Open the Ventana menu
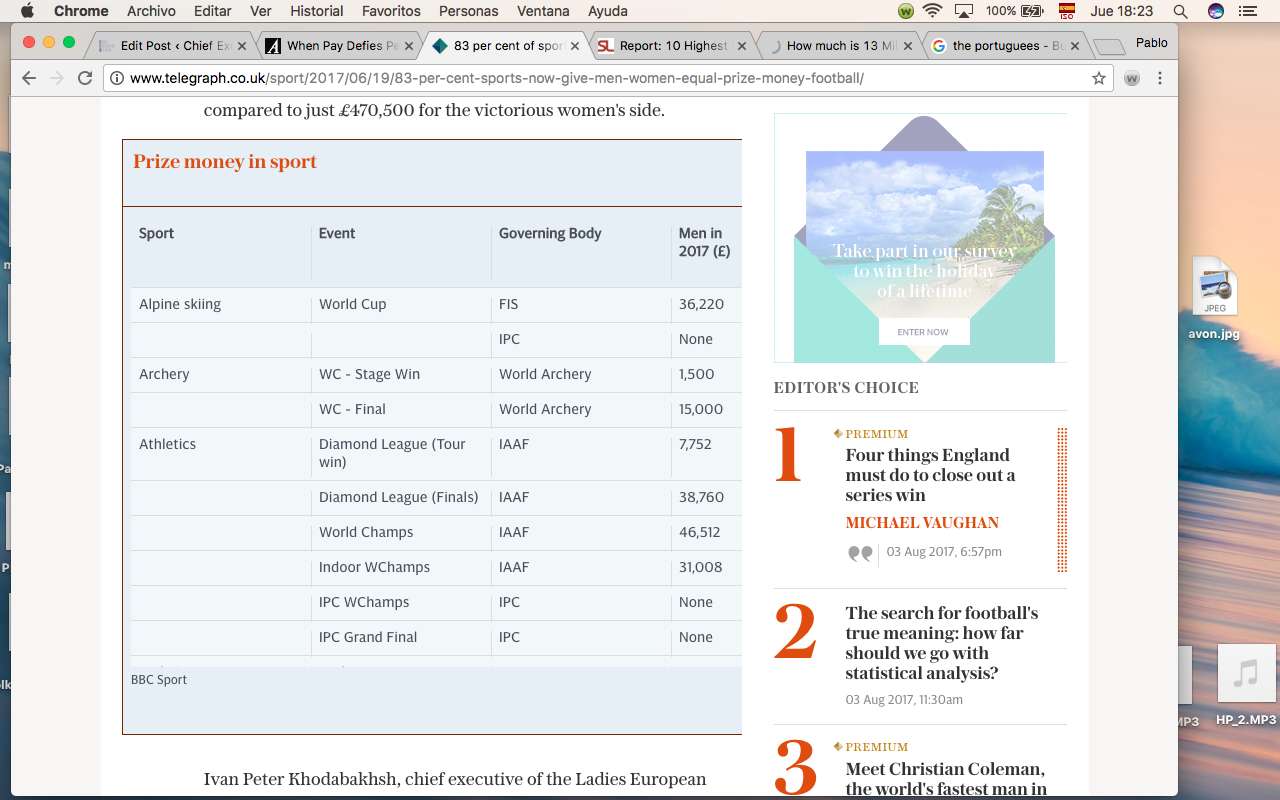This screenshot has height=800, width=1280. [543, 11]
